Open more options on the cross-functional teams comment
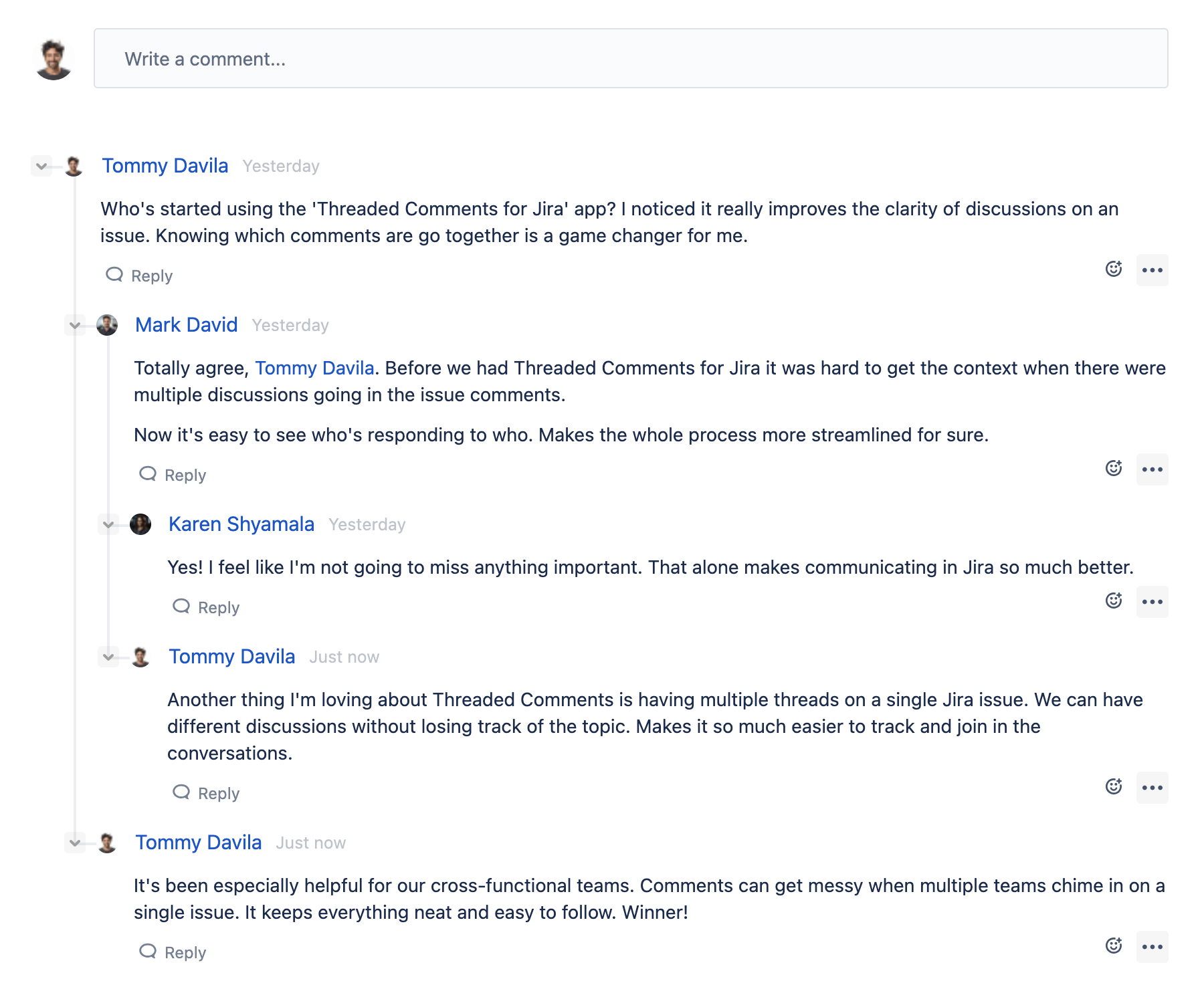 click(x=1152, y=947)
